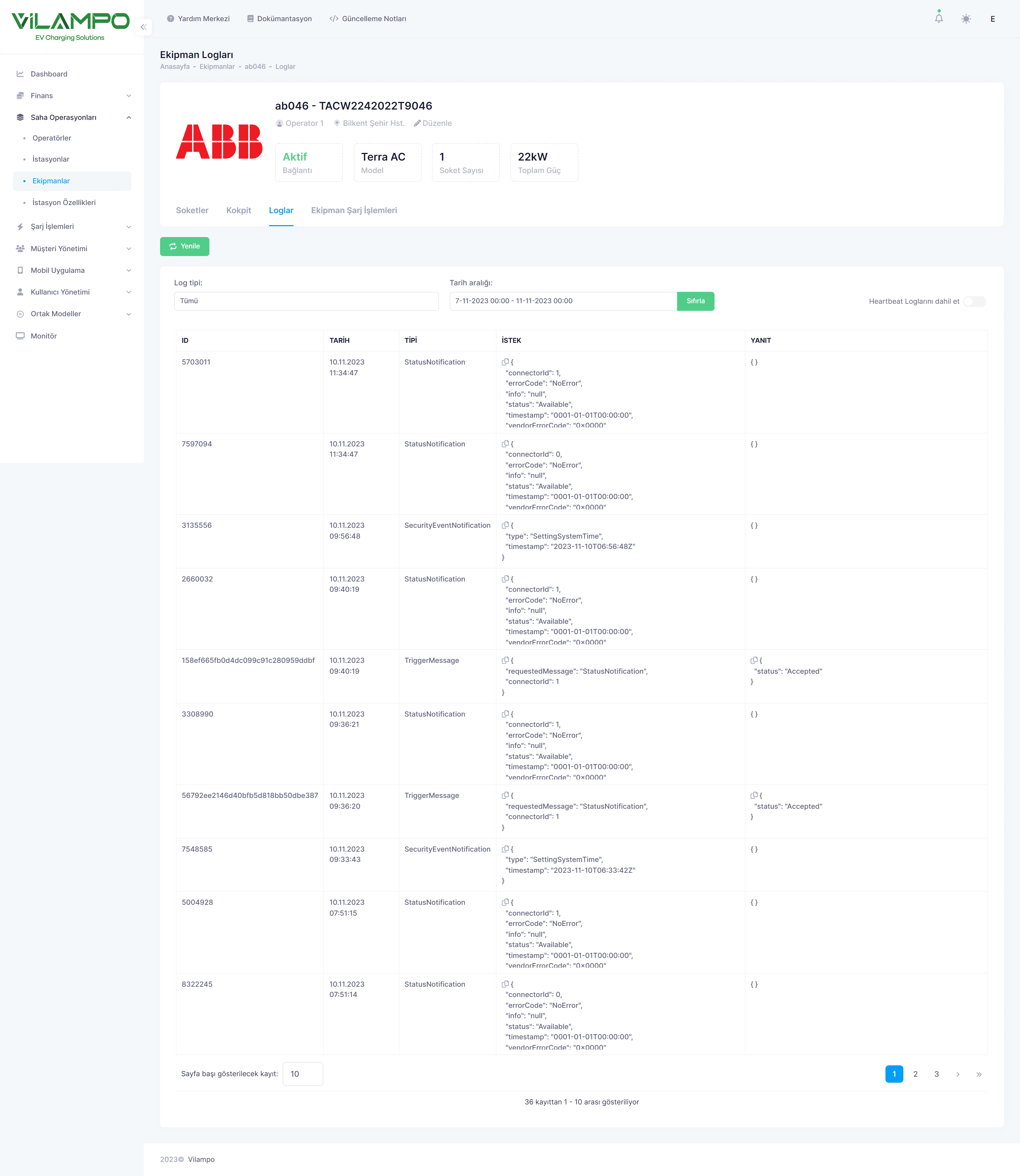Copy request JSON of log 2660032
The image size is (1020, 1176).
point(505,579)
